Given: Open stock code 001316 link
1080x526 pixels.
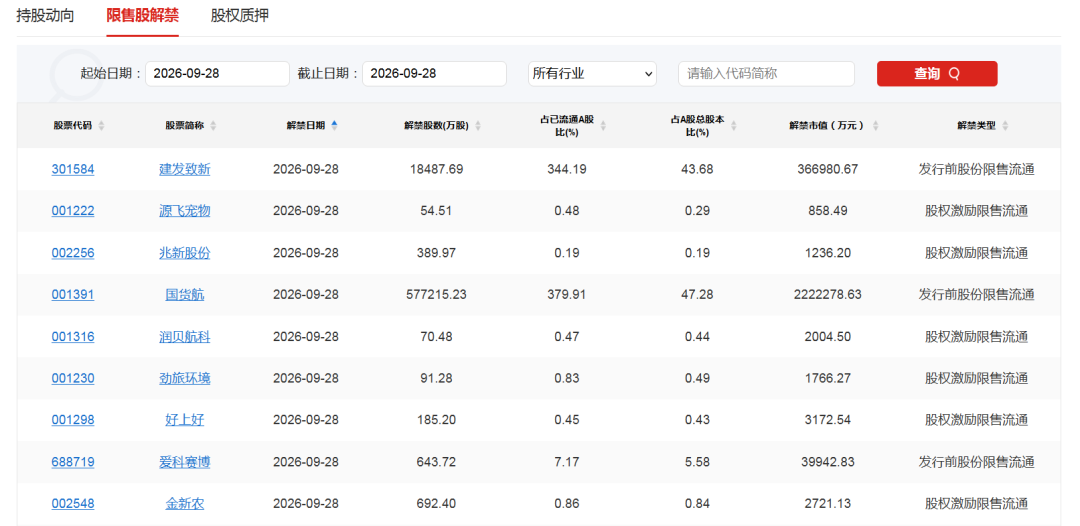Looking at the screenshot, I should [x=73, y=337].
